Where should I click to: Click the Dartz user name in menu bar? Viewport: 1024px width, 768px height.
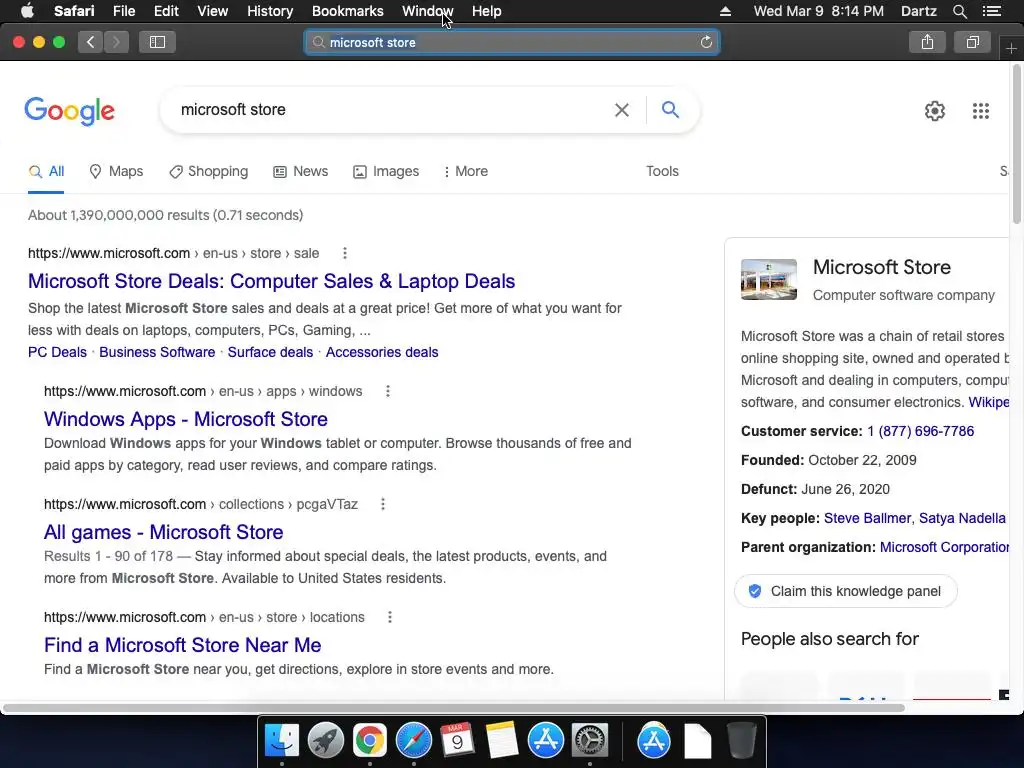pyautogui.click(x=918, y=11)
